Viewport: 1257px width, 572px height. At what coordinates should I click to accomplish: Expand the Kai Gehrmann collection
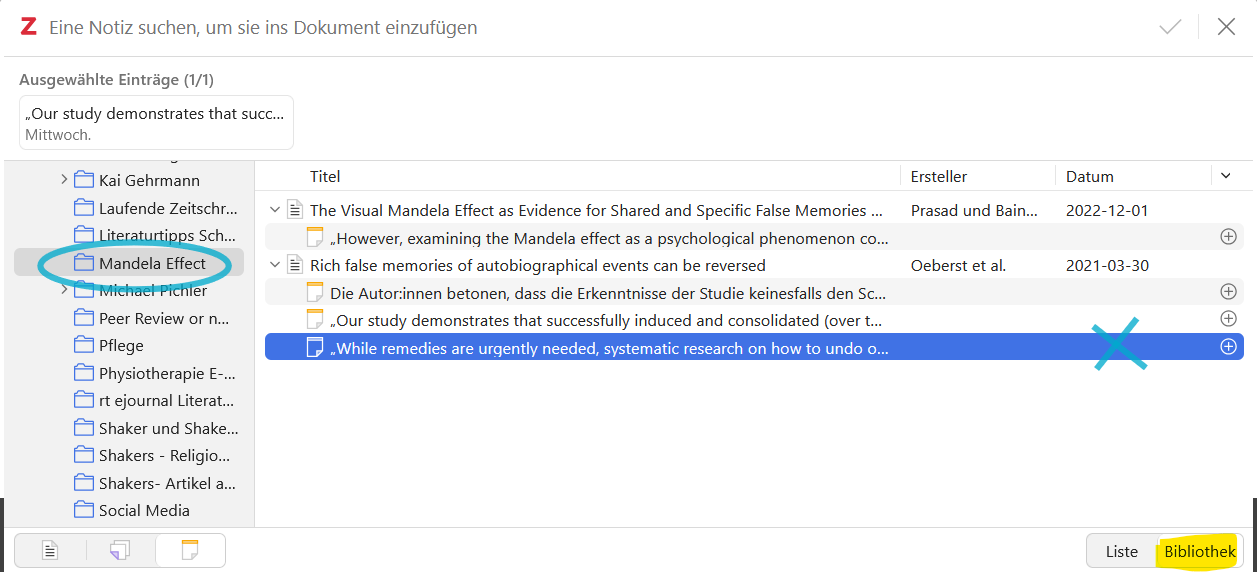point(64,180)
